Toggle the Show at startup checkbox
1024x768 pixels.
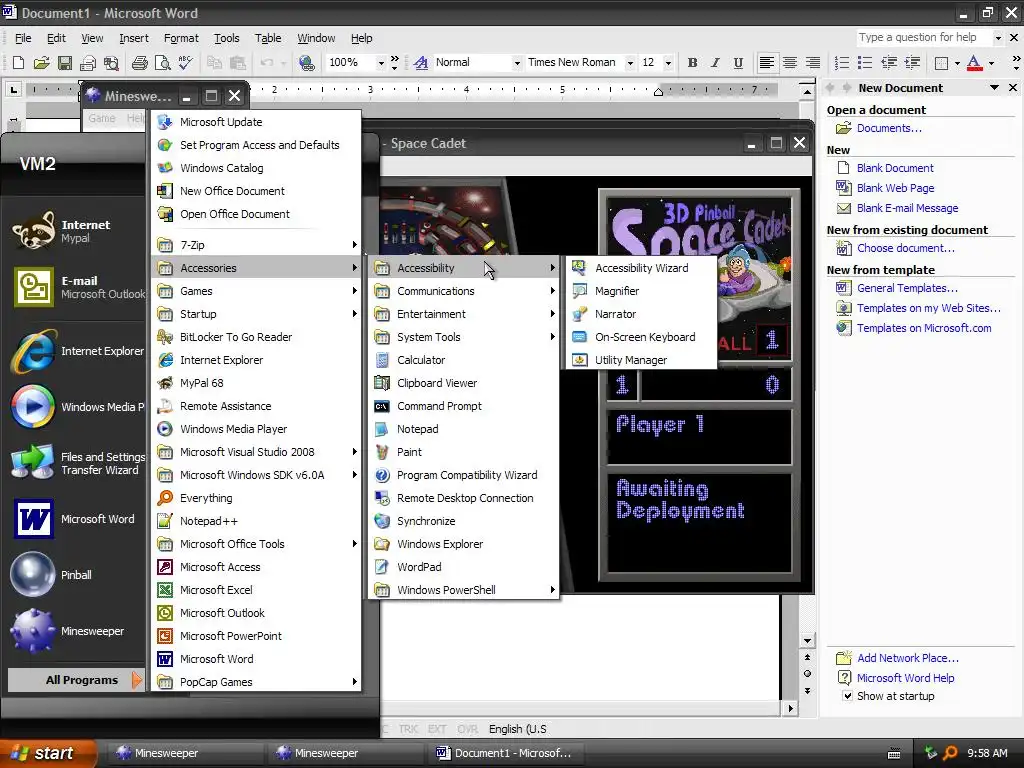pyautogui.click(x=847, y=696)
